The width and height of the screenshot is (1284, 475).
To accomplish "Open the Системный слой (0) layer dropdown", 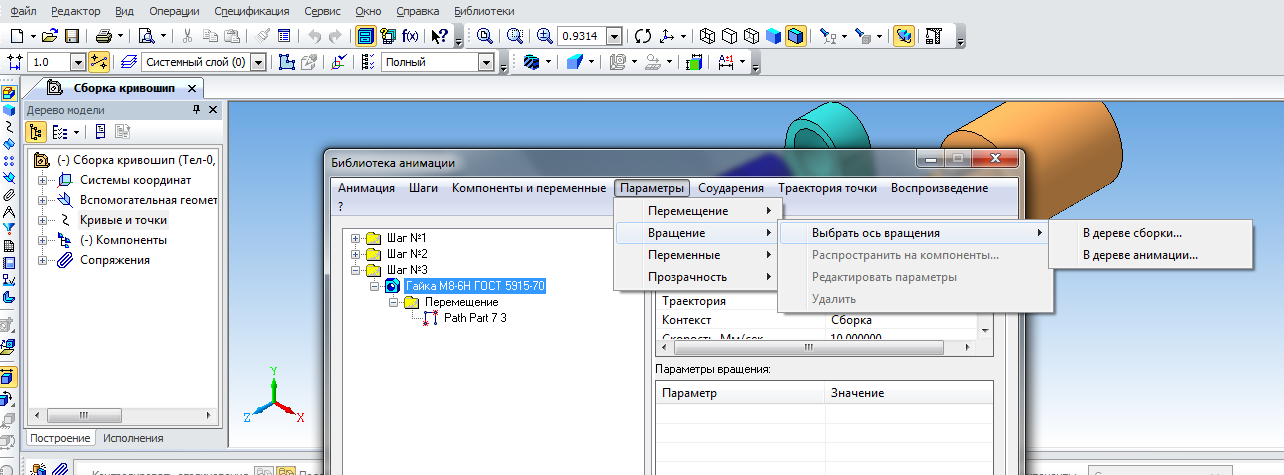I will (258, 62).
